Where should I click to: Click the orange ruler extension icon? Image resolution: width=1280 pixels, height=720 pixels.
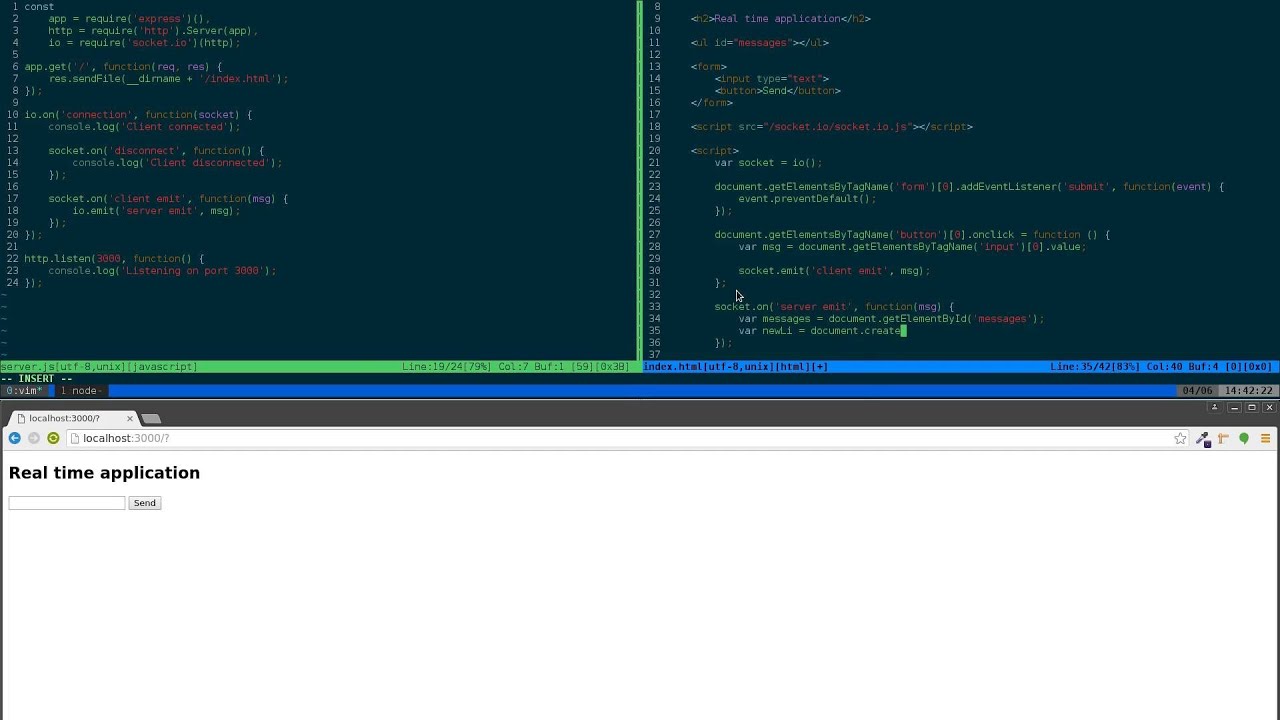(x=1223, y=438)
